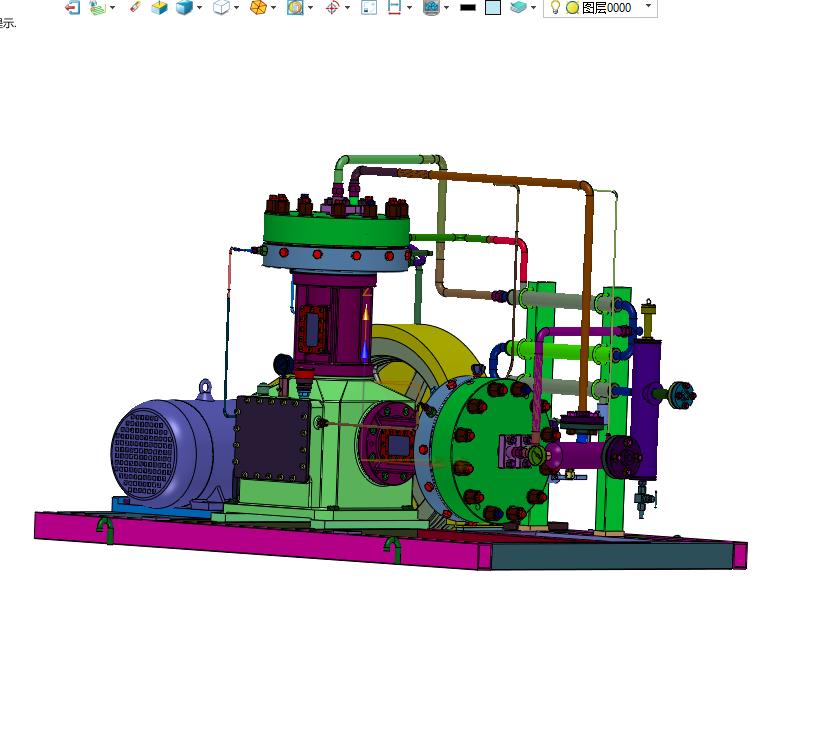
Task: Click the light blue color swatch
Action: pyautogui.click(x=493, y=7)
